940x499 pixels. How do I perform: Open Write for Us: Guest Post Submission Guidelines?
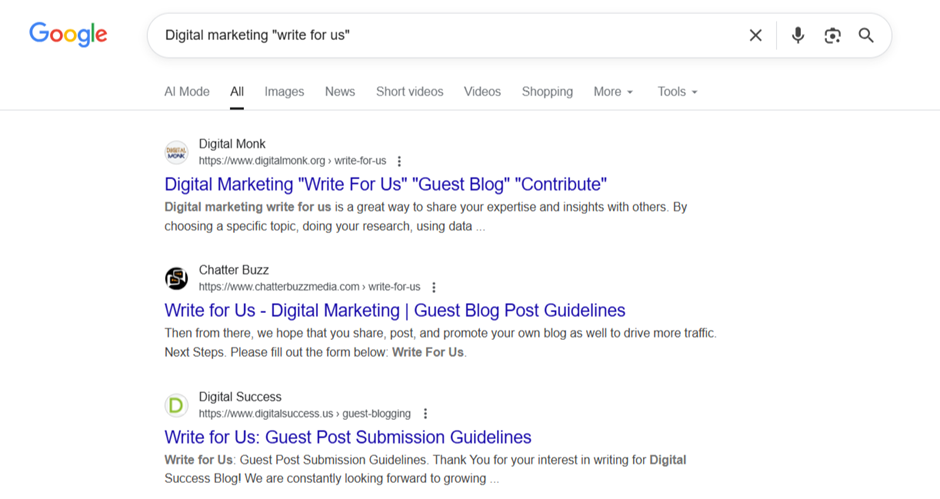click(348, 437)
